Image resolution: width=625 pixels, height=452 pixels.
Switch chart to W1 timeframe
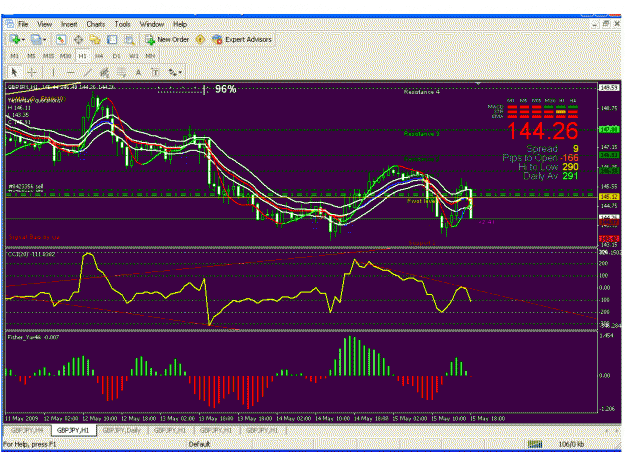(134, 56)
